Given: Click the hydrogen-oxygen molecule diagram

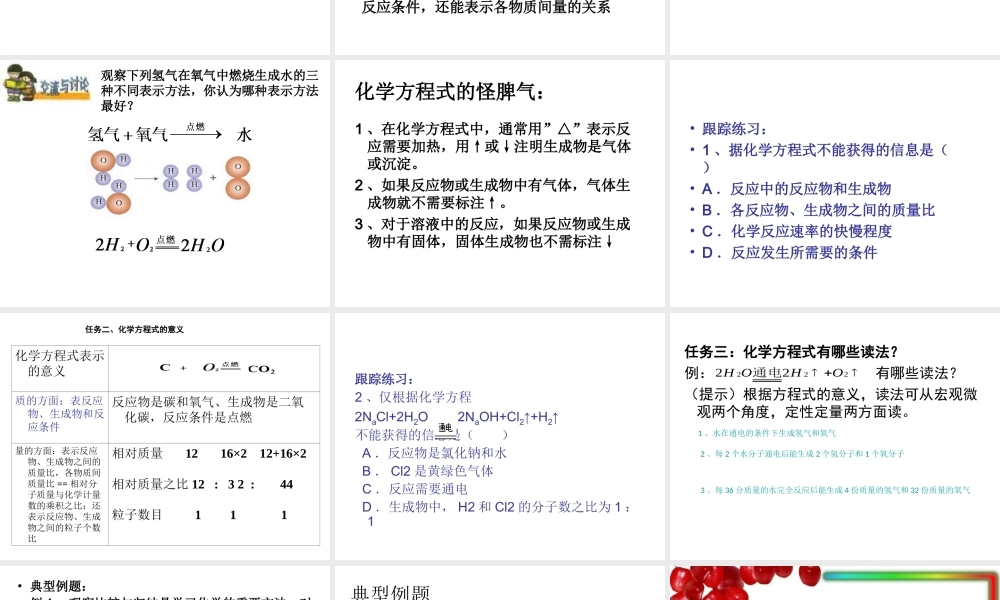Looking at the screenshot, I should (170, 182).
